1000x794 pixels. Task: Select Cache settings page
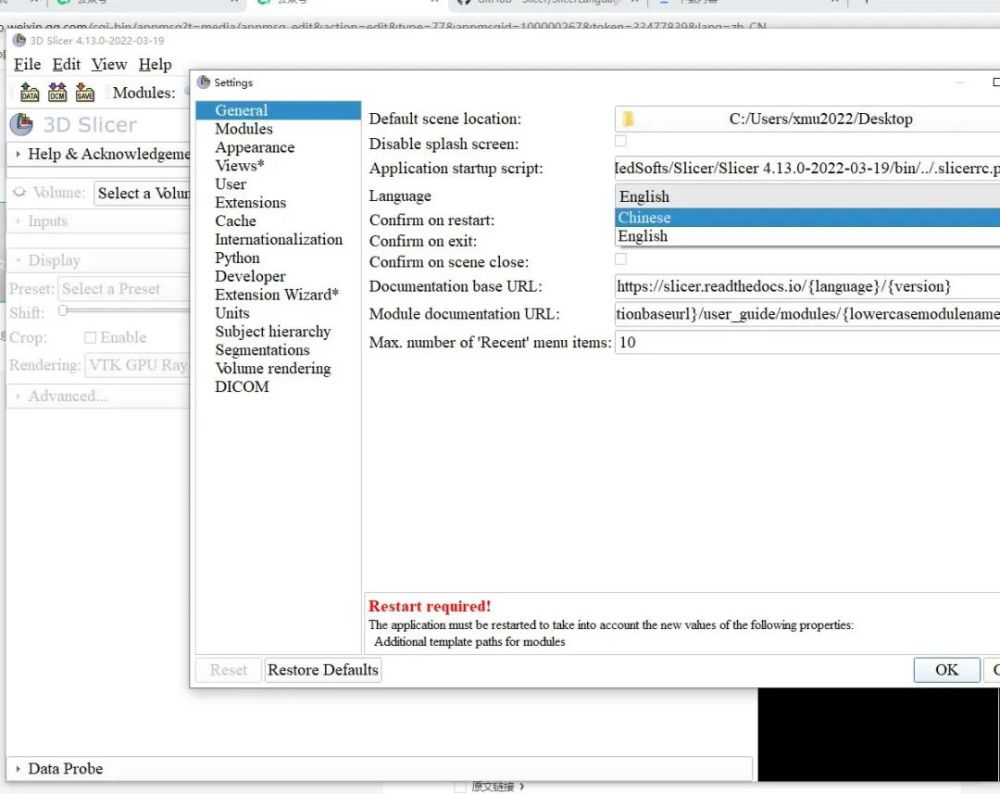coord(235,221)
